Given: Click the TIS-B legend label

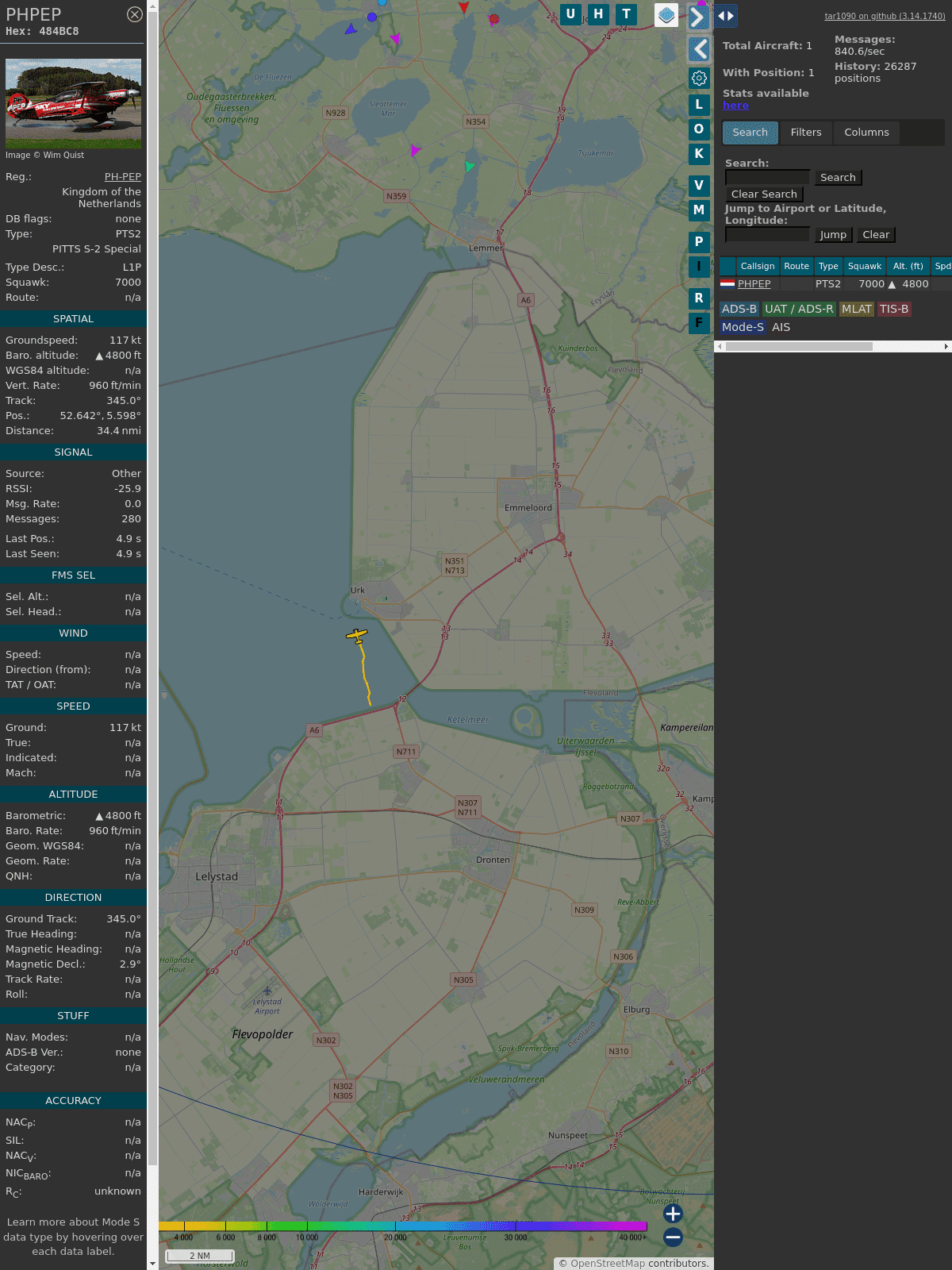Looking at the screenshot, I should [894, 310].
